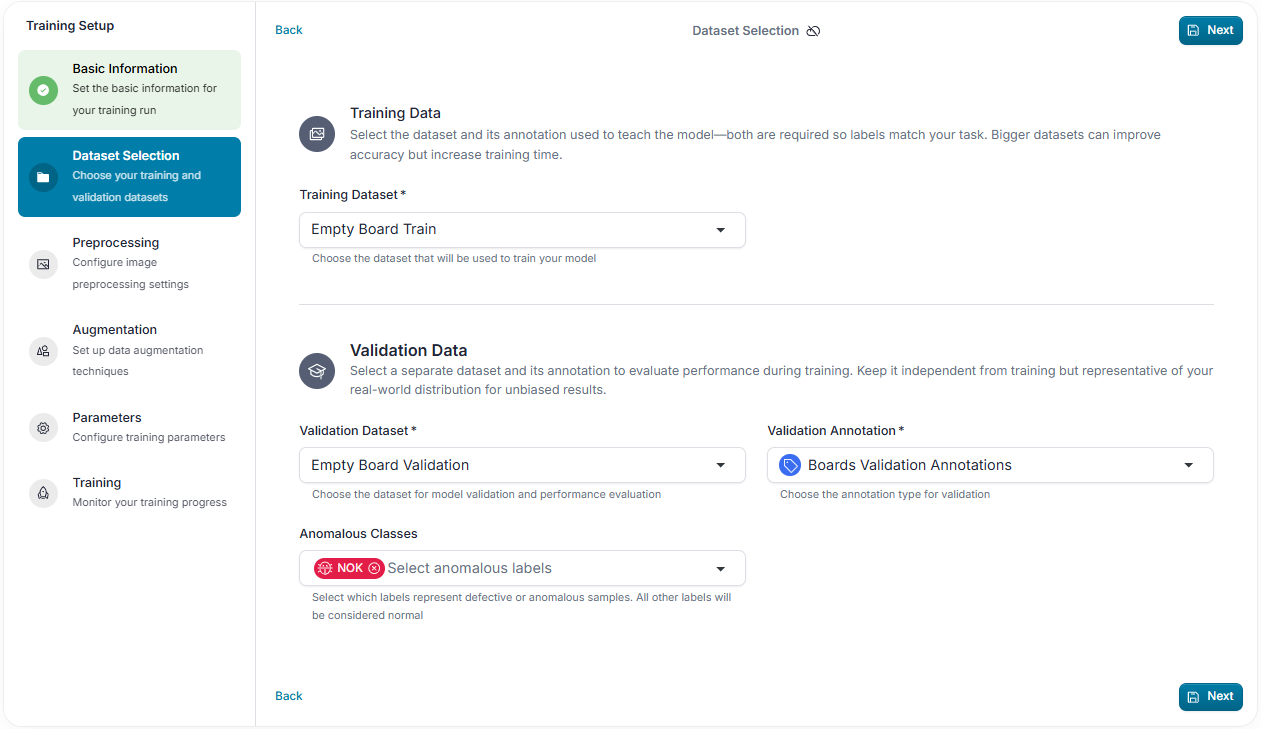Click the Validation Data graduation cap icon
Image resolution: width=1261 pixels, height=729 pixels.
click(317, 371)
